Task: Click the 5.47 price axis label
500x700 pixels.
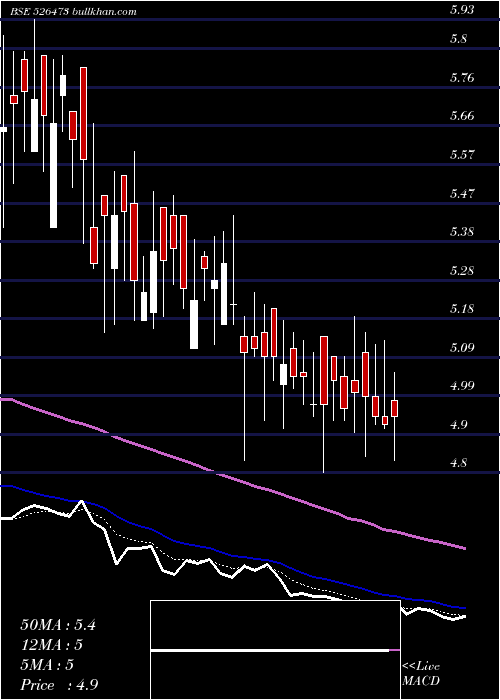Action: coord(461,193)
